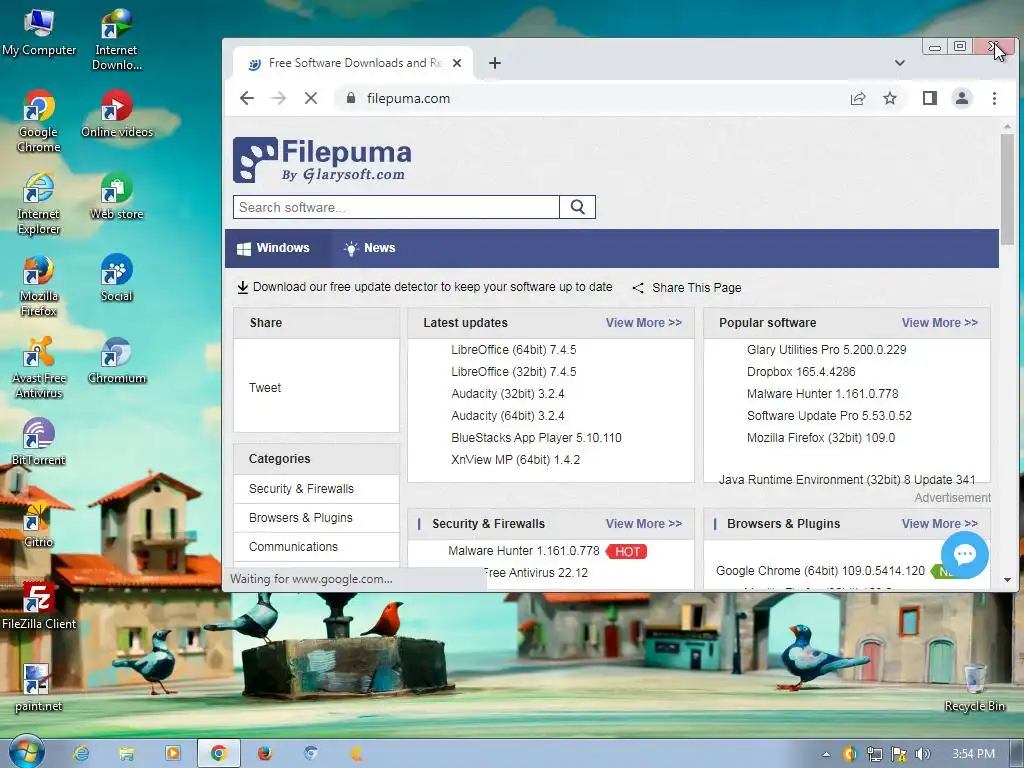1024x768 pixels.
Task: Click the Chrome back arrow
Action: point(247,99)
